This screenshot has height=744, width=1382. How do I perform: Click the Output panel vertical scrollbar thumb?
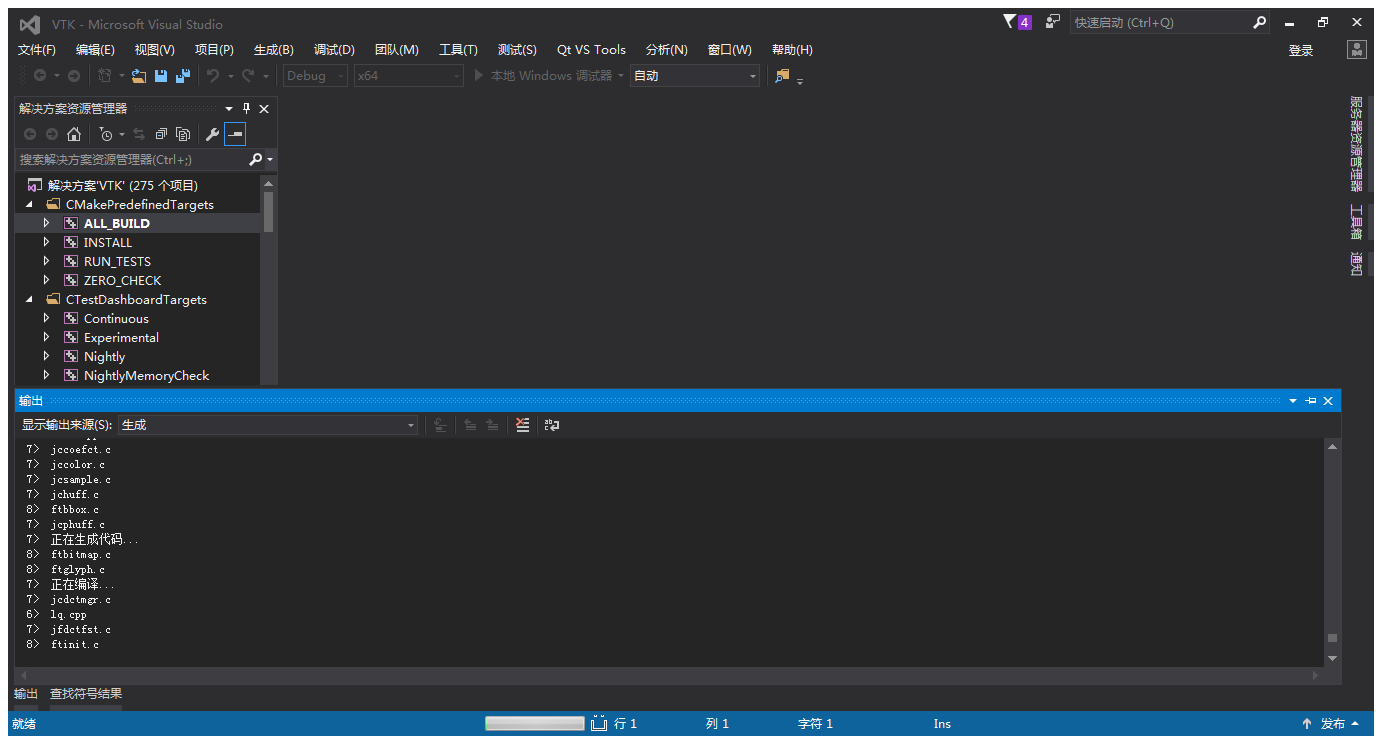tap(1331, 638)
